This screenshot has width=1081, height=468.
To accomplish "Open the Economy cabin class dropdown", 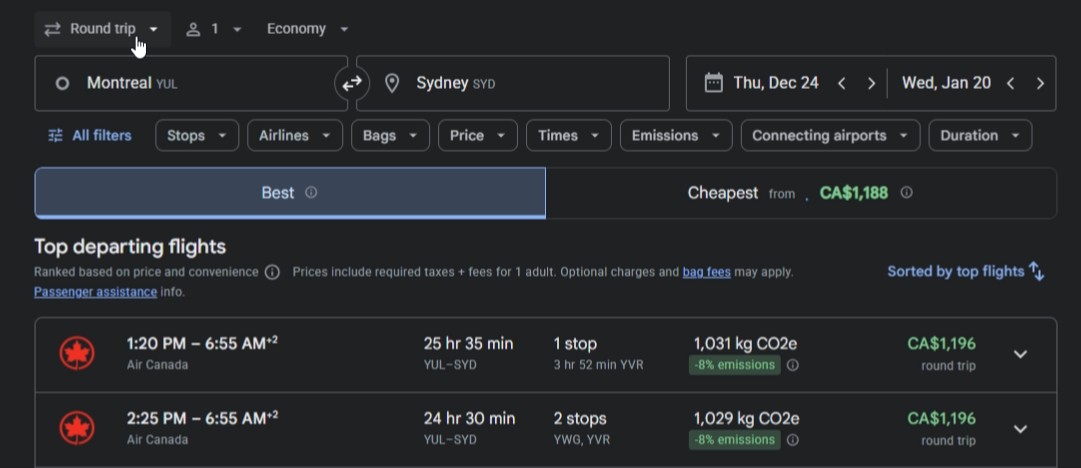I will [x=307, y=29].
